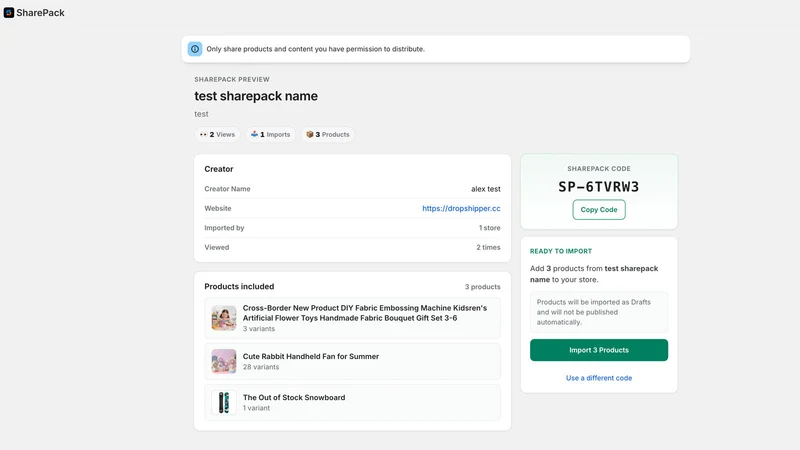Click the SharePack brand name text
This screenshot has width=800, height=450.
(x=40, y=13)
